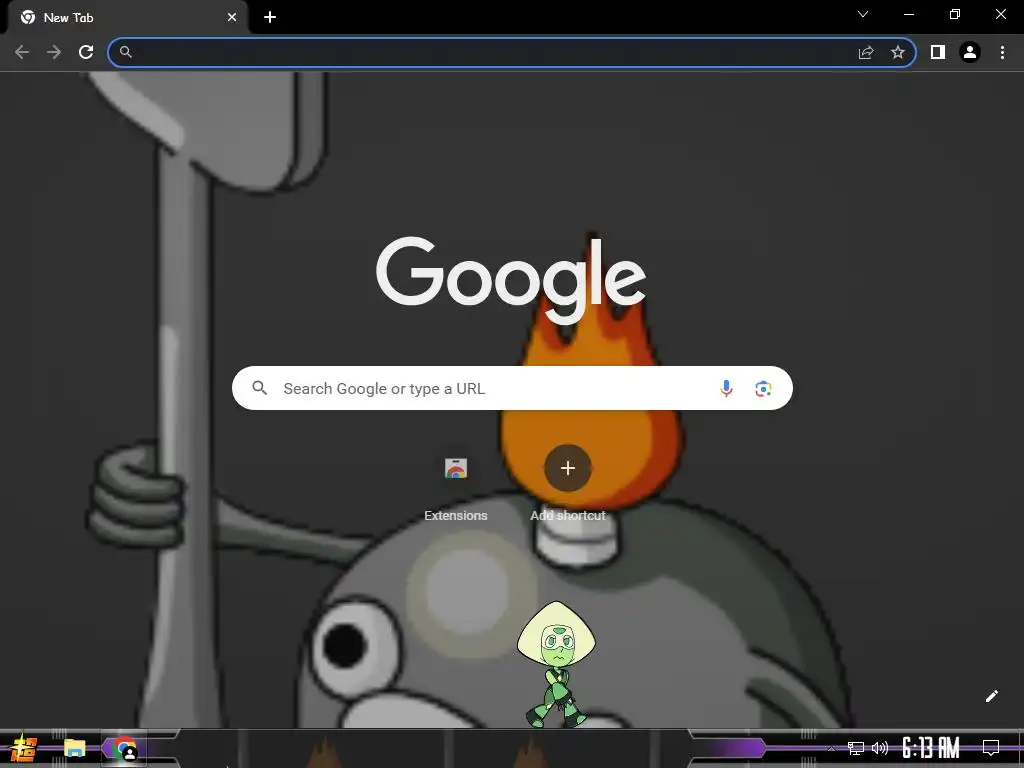This screenshot has height=768, width=1024.
Task: Open the notification center icon
Action: (x=991, y=748)
